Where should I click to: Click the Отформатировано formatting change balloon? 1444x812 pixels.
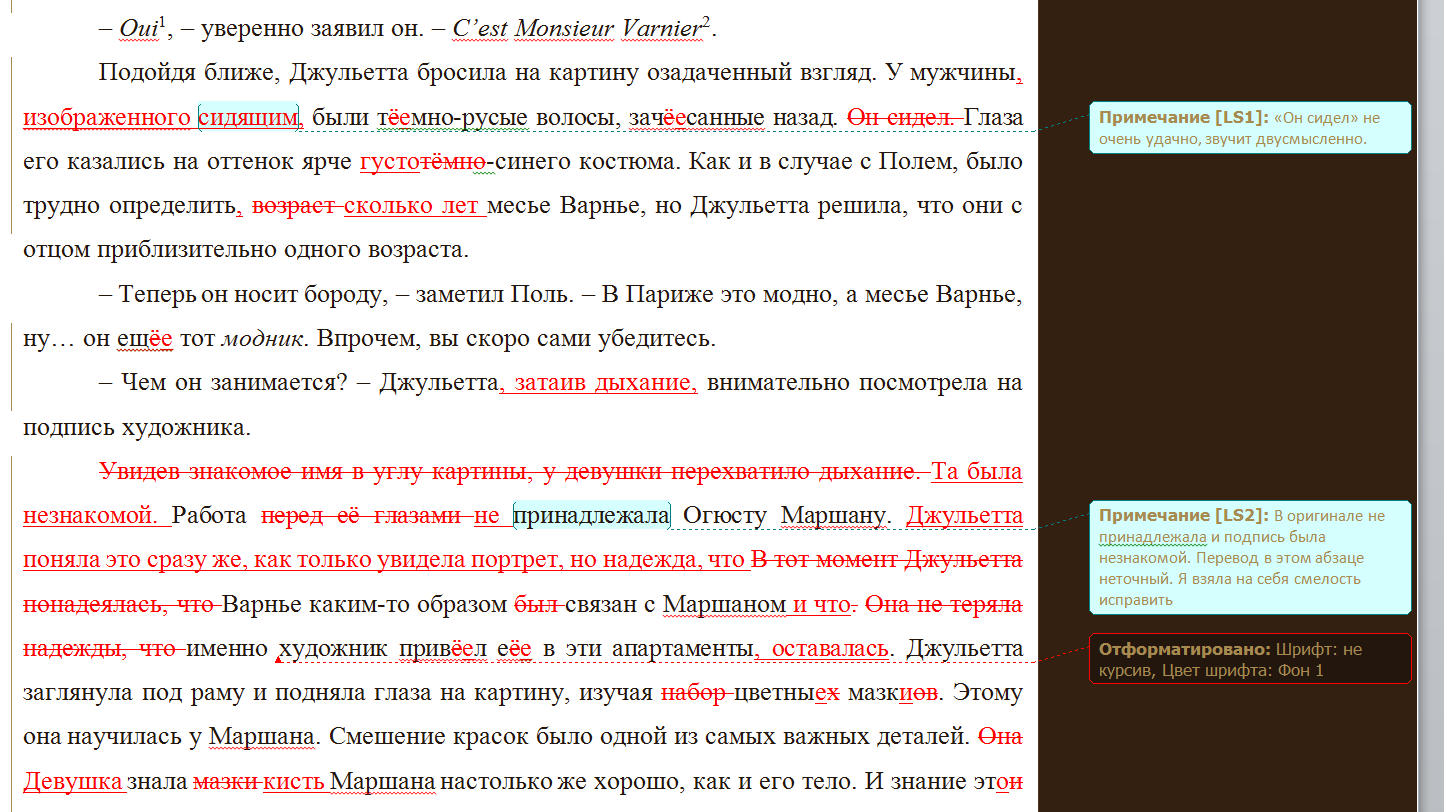pyautogui.click(x=1250, y=658)
